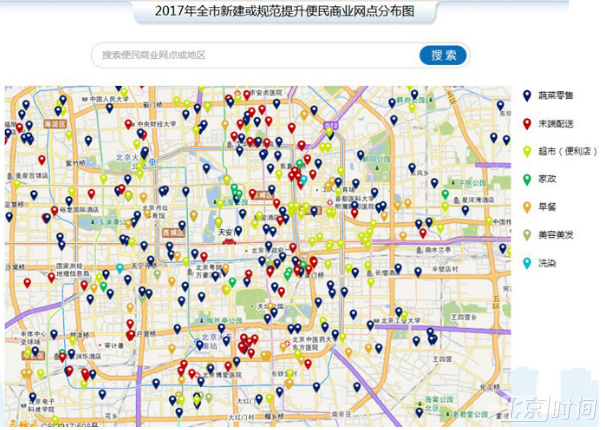Select the olive 美容美发 legend pin icon
605x430 pixels.
531,235
